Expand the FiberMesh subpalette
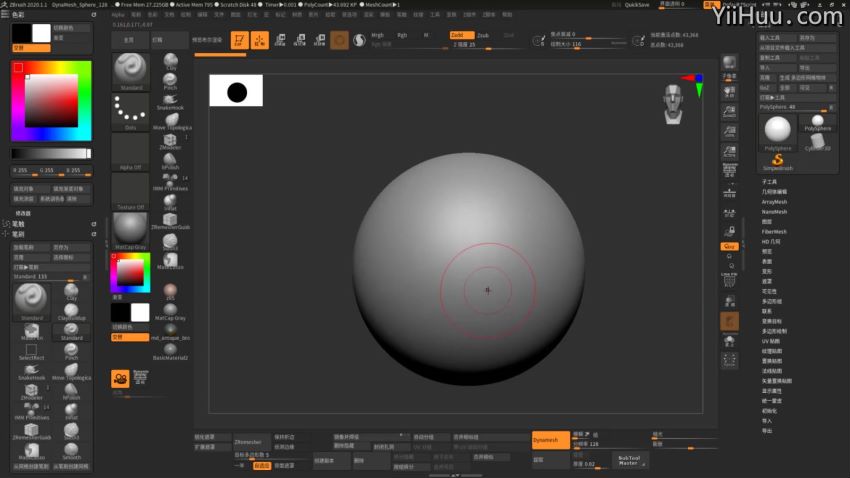 click(x=774, y=231)
